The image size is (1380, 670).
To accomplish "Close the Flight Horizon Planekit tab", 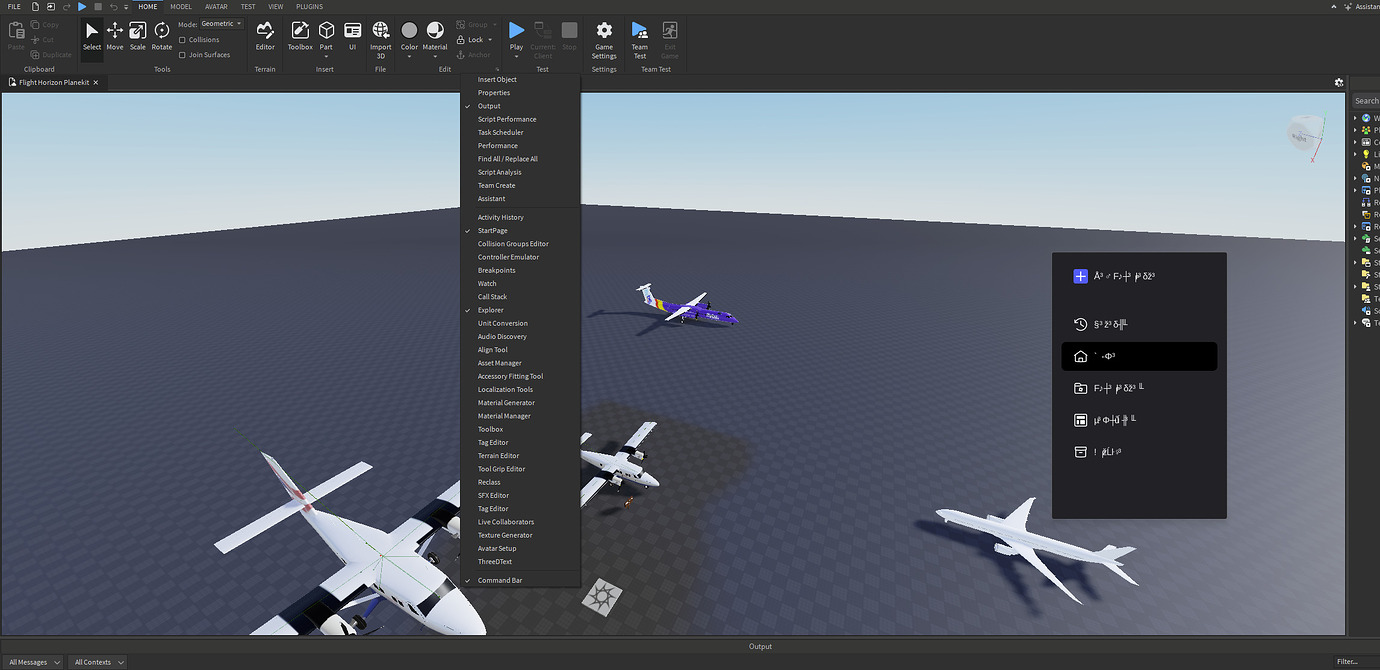I will coord(96,83).
